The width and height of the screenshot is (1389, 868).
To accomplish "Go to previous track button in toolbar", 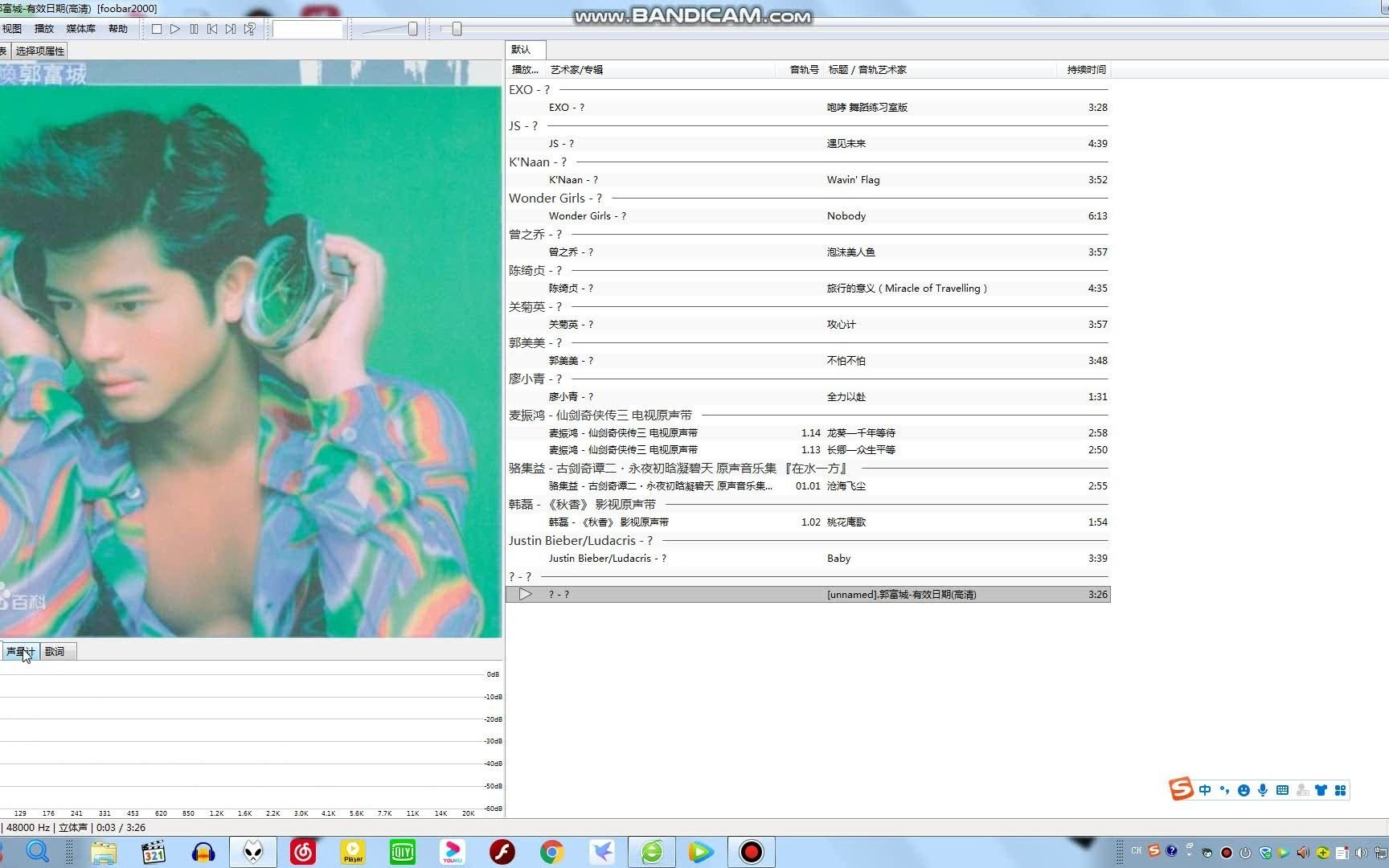I will tap(212, 29).
